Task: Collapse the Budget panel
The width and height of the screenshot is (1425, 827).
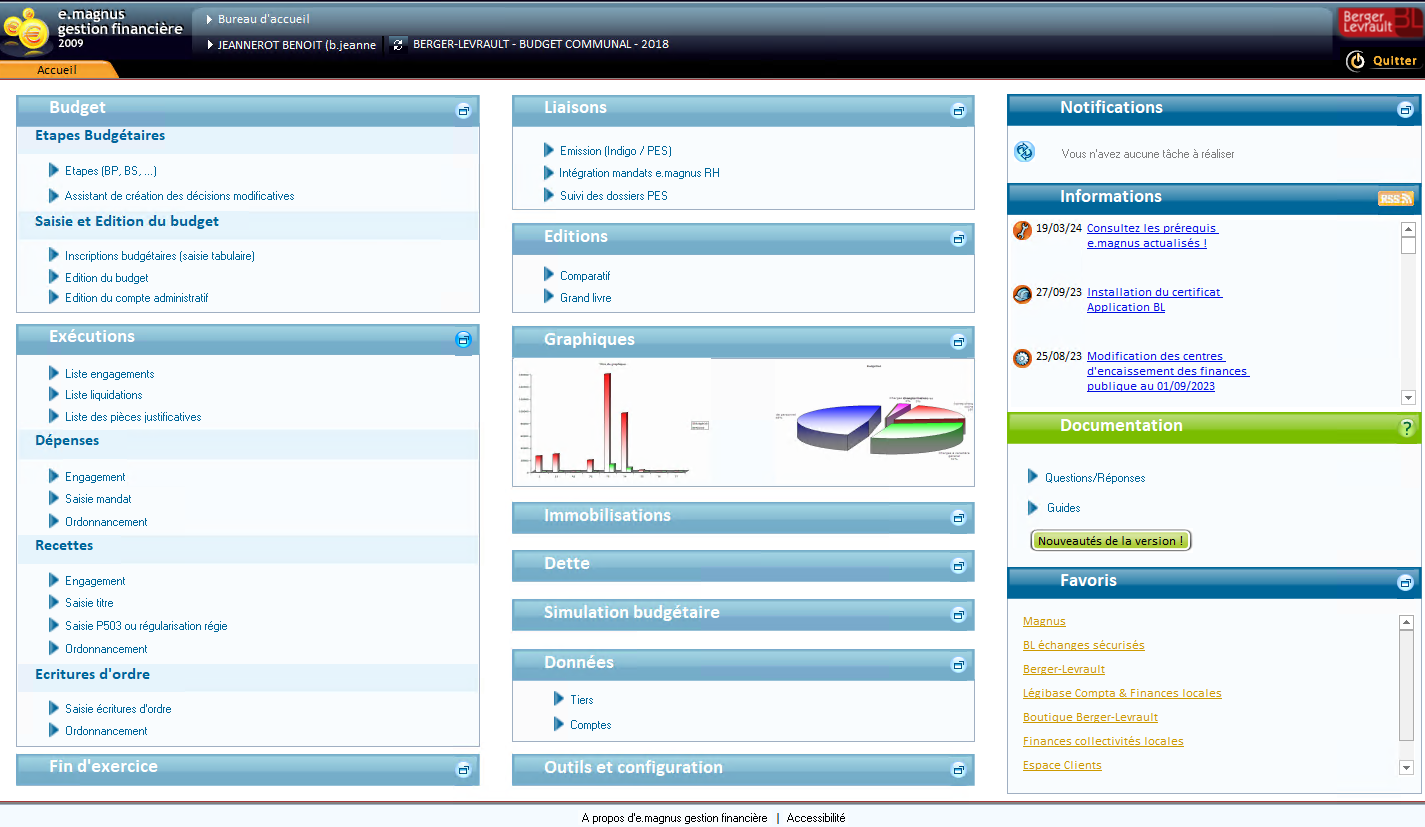Action: click(x=463, y=111)
